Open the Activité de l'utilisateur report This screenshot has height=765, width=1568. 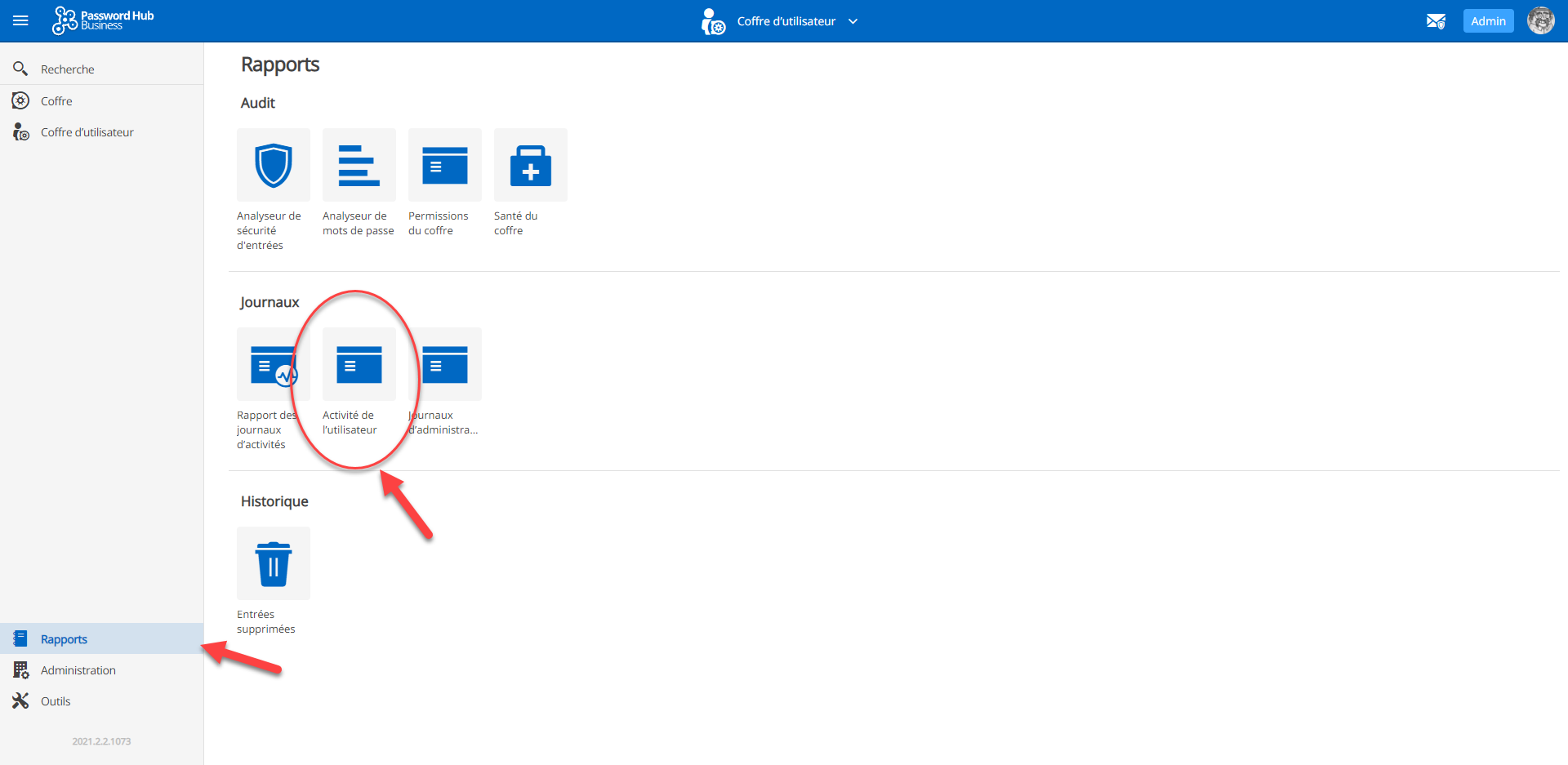coord(359,364)
